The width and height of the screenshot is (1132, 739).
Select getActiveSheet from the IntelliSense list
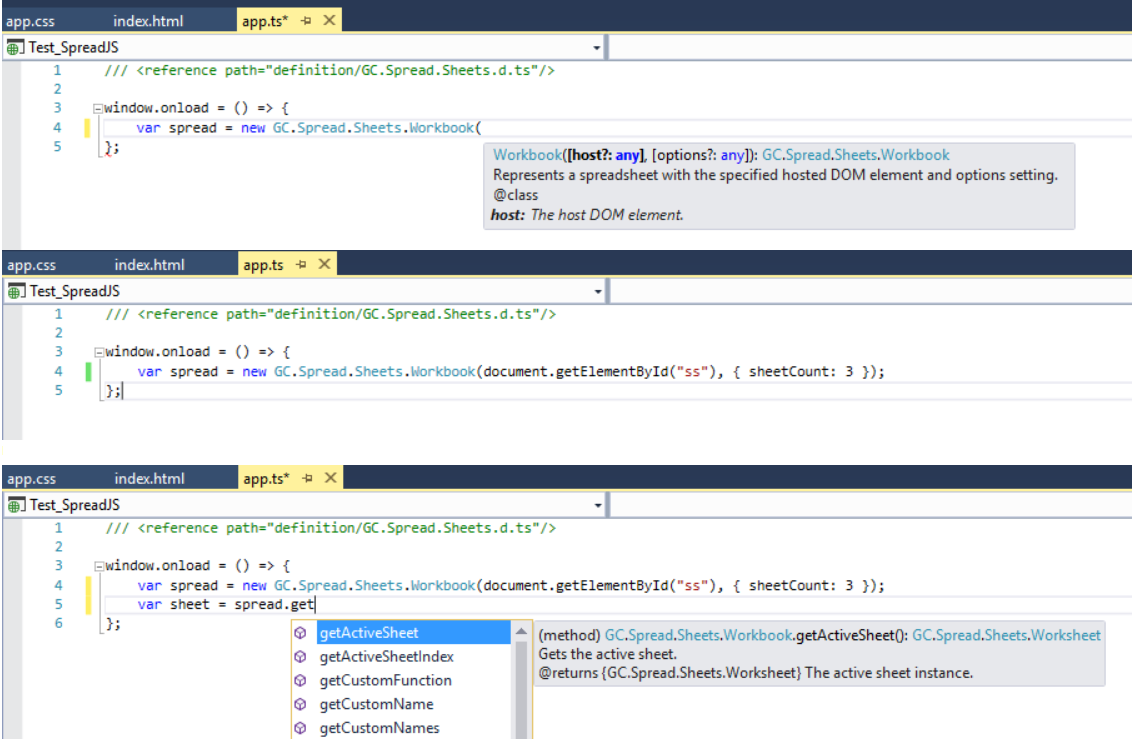[368, 633]
